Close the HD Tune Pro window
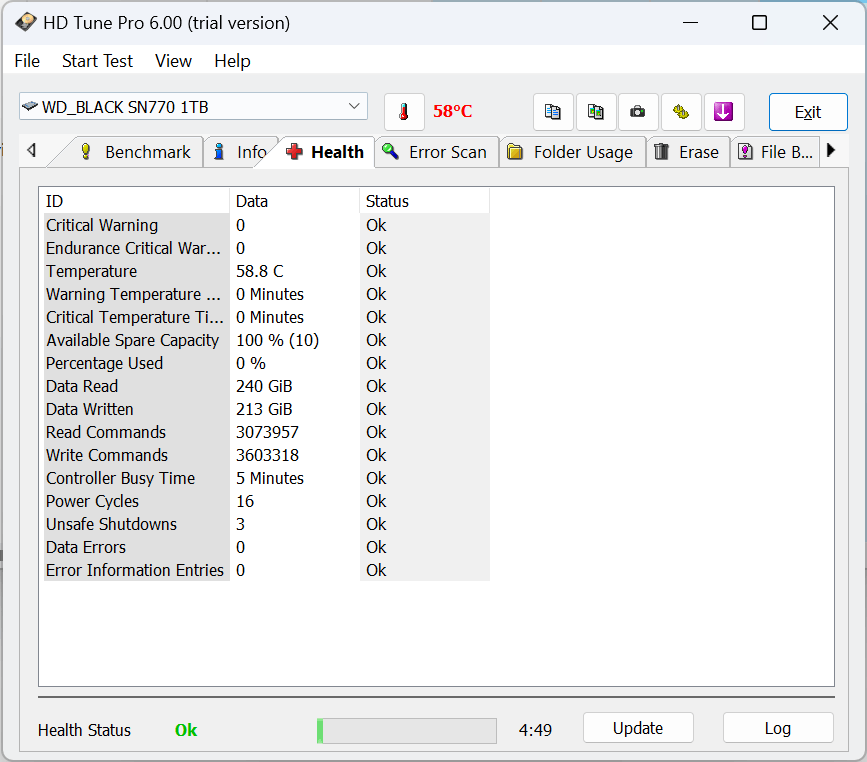867x762 pixels. (x=831, y=23)
